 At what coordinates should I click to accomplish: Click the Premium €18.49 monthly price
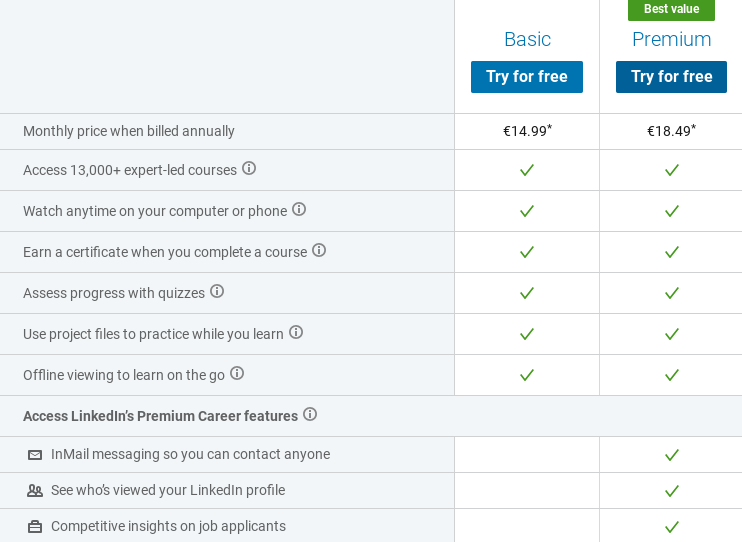point(671,131)
